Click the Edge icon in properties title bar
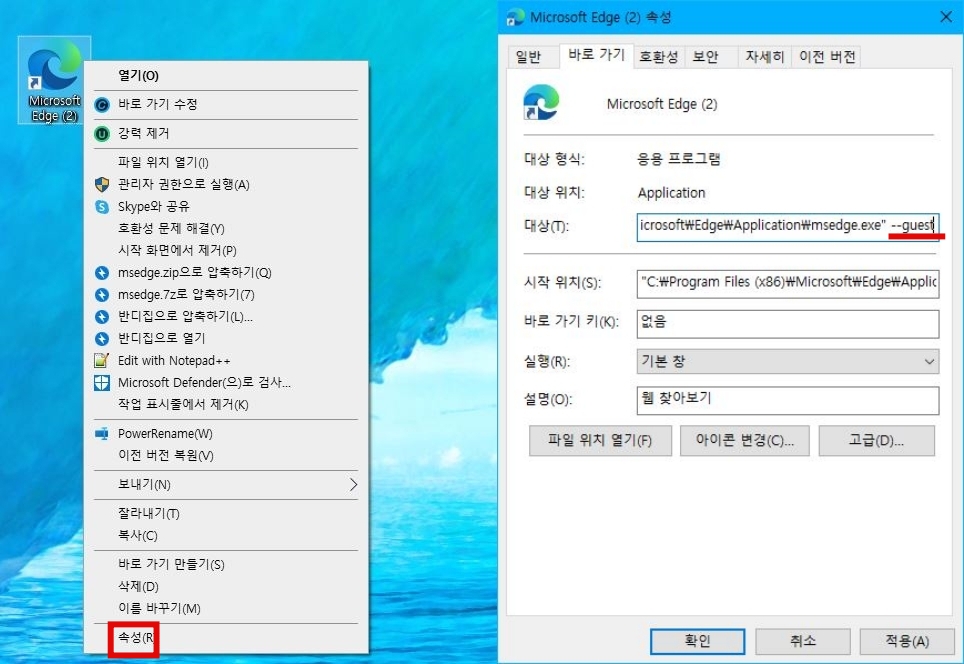The height and width of the screenshot is (664, 964). pos(515,17)
